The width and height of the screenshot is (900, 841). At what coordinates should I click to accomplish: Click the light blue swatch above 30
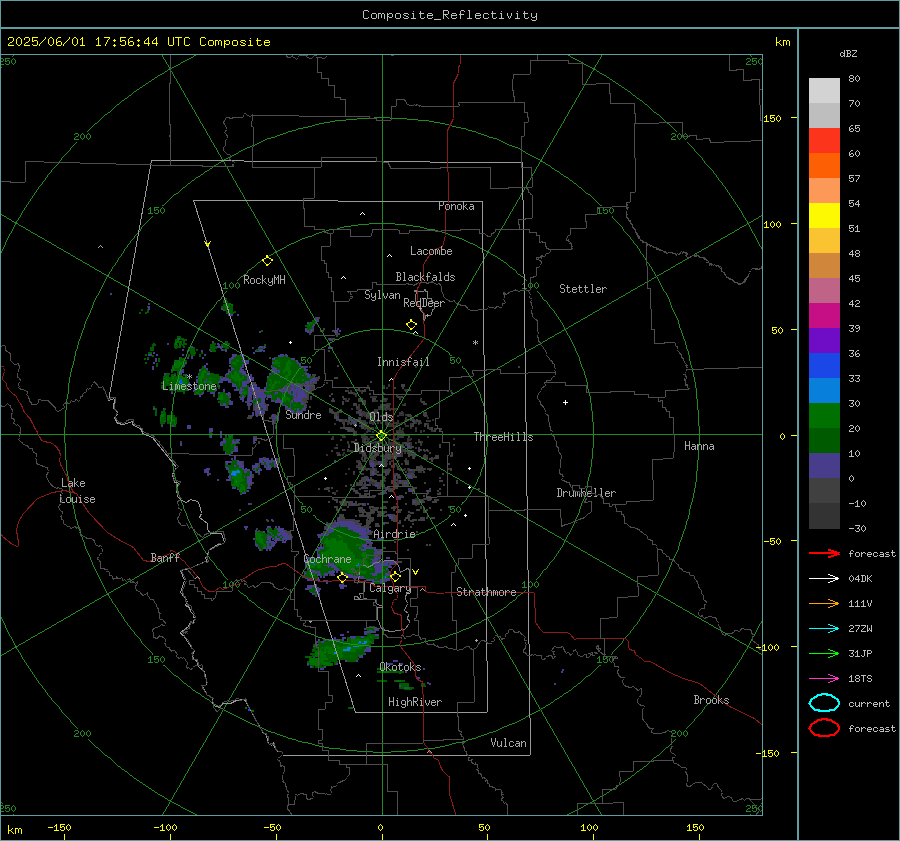(824, 390)
